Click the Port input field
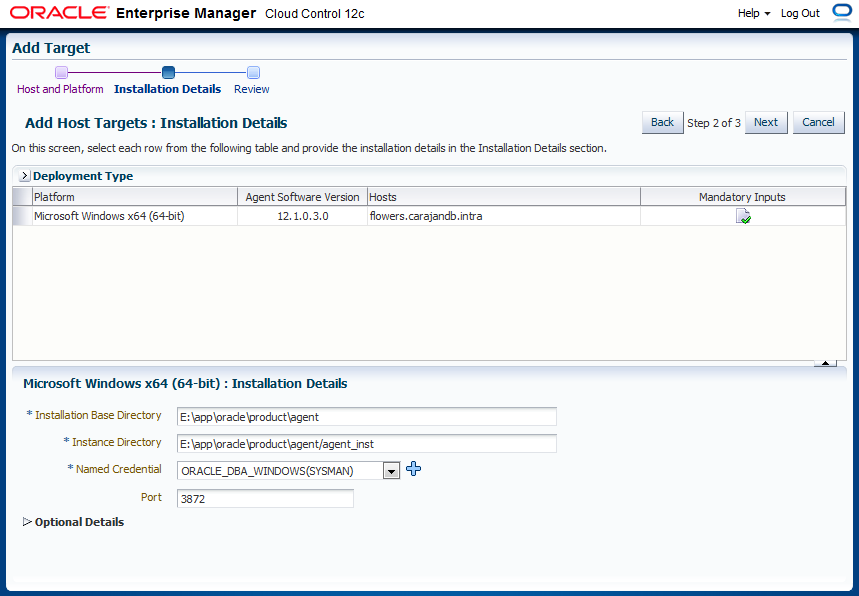The width and height of the screenshot is (859, 596). tap(265, 498)
